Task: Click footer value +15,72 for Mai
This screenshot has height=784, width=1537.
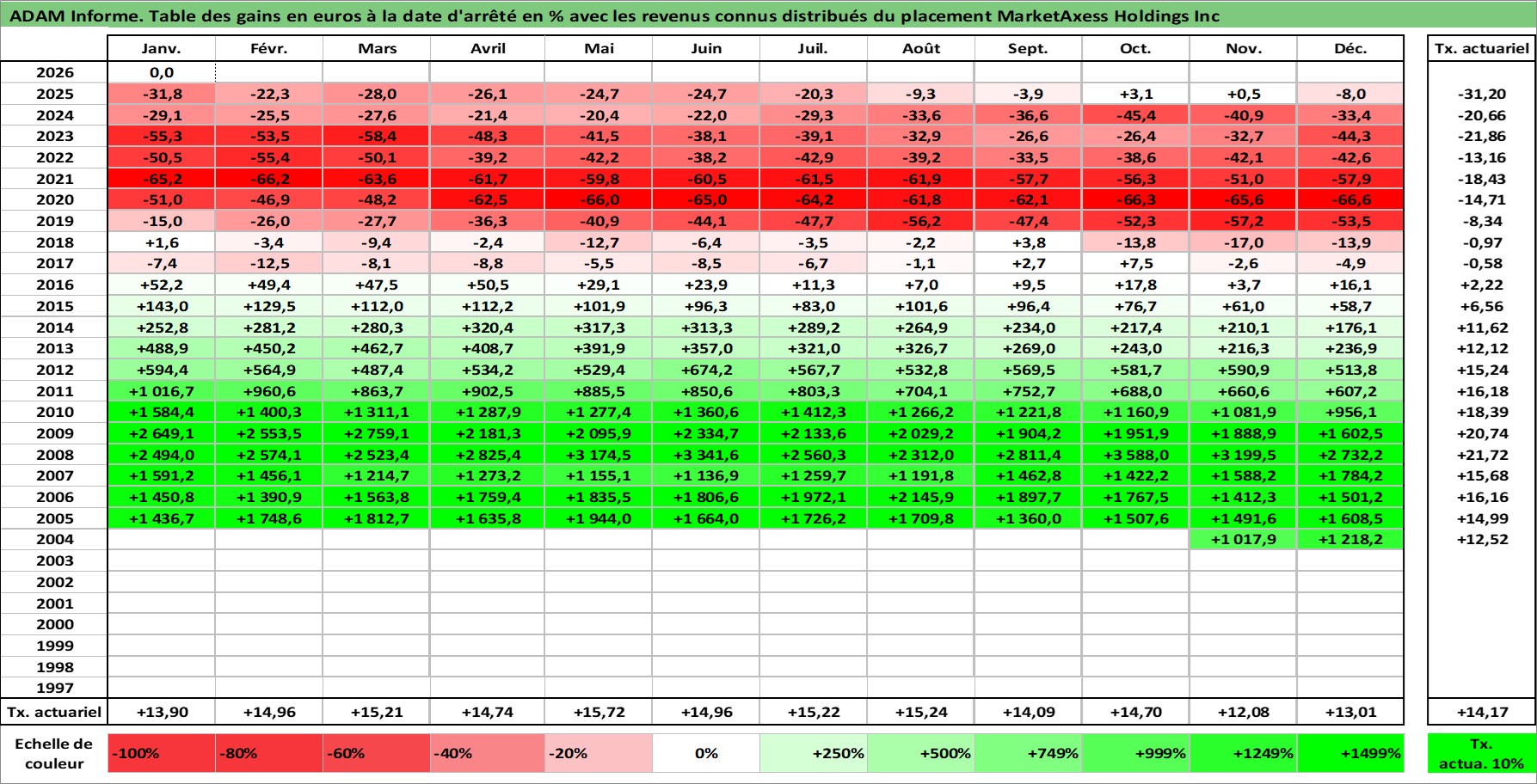Action: [x=599, y=712]
